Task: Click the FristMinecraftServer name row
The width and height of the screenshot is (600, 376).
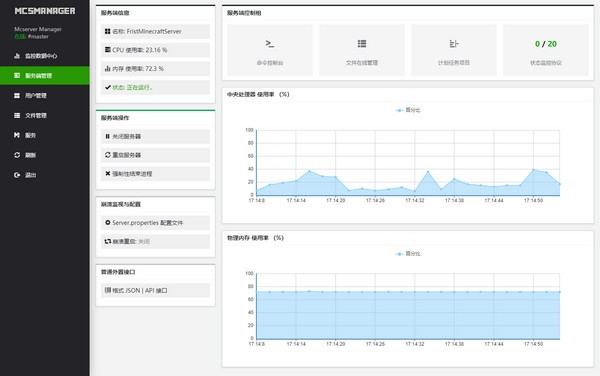Action: click(x=155, y=31)
